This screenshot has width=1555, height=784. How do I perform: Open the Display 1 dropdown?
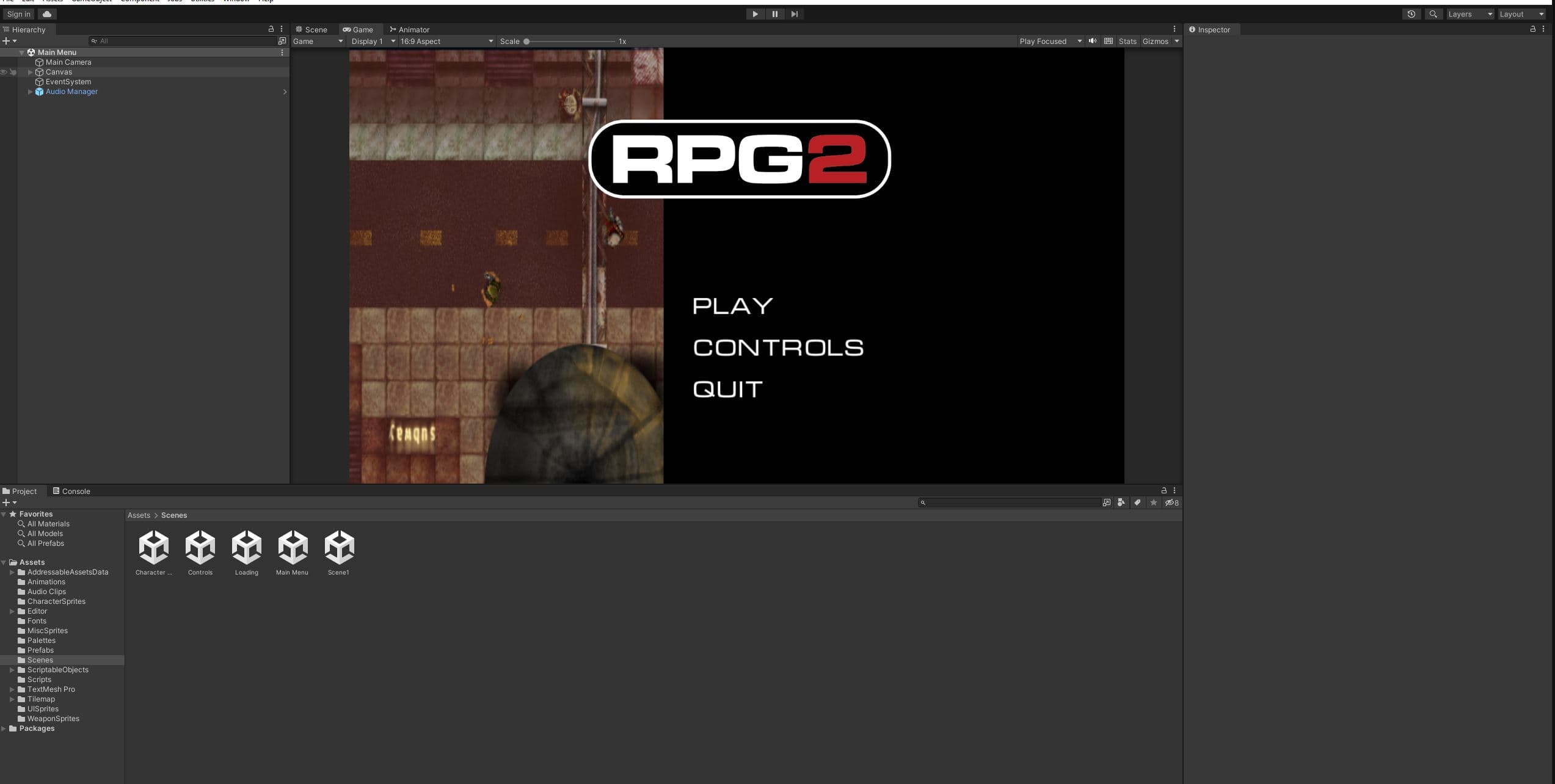(x=373, y=42)
